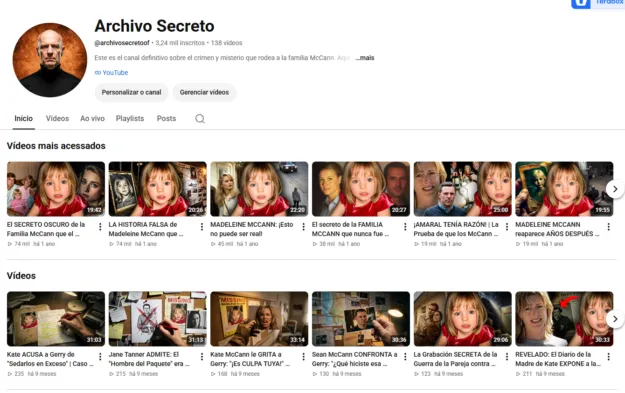This screenshot has height=393, width=625.
Task: Go to the Playlists tab
Action: tap(130, 118)
